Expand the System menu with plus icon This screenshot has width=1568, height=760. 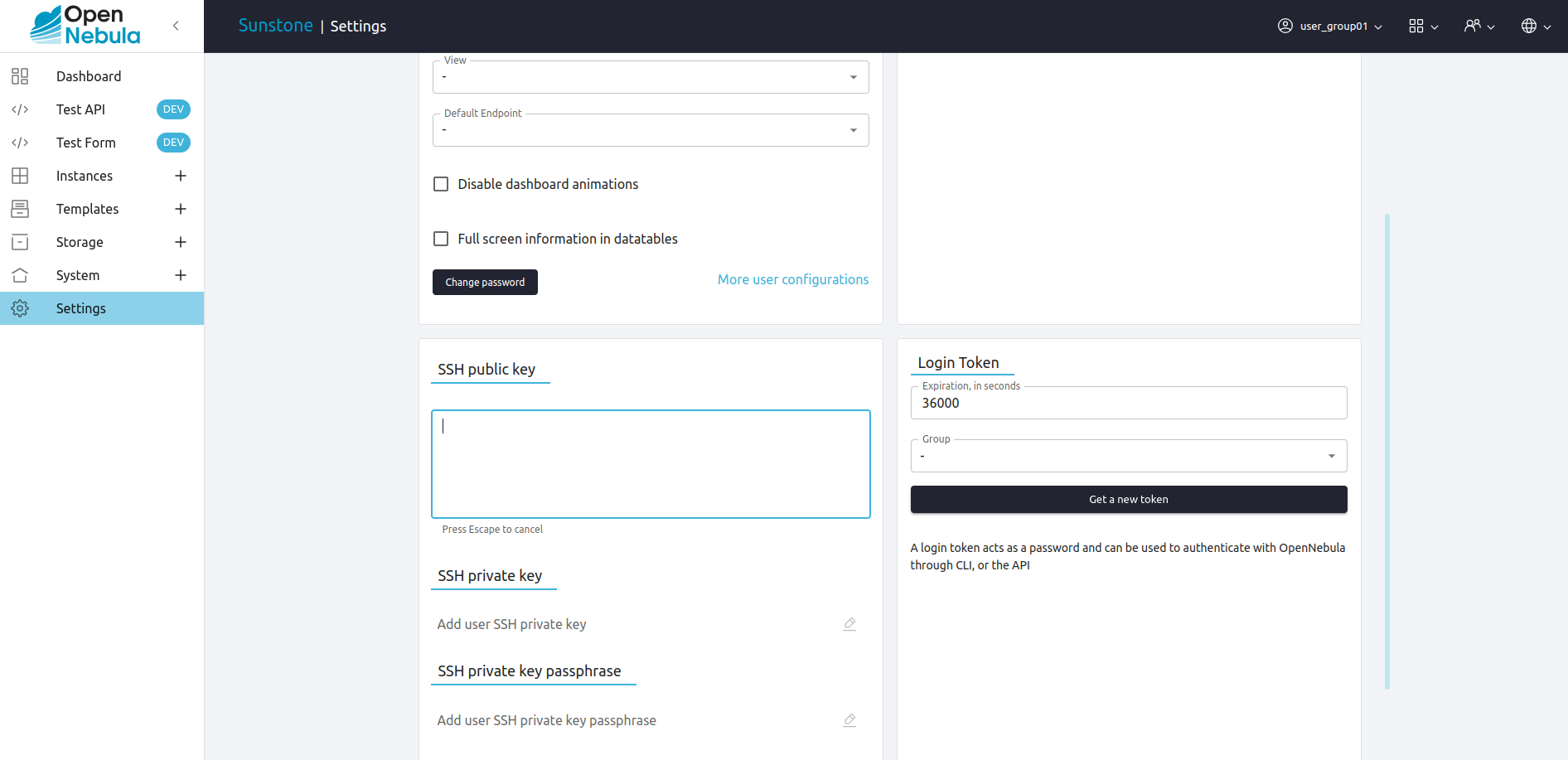(x=181, y=275)
